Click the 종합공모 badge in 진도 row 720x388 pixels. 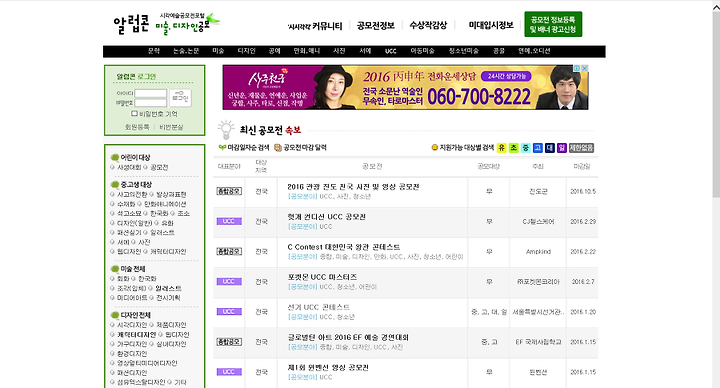[x=229, y=191]
